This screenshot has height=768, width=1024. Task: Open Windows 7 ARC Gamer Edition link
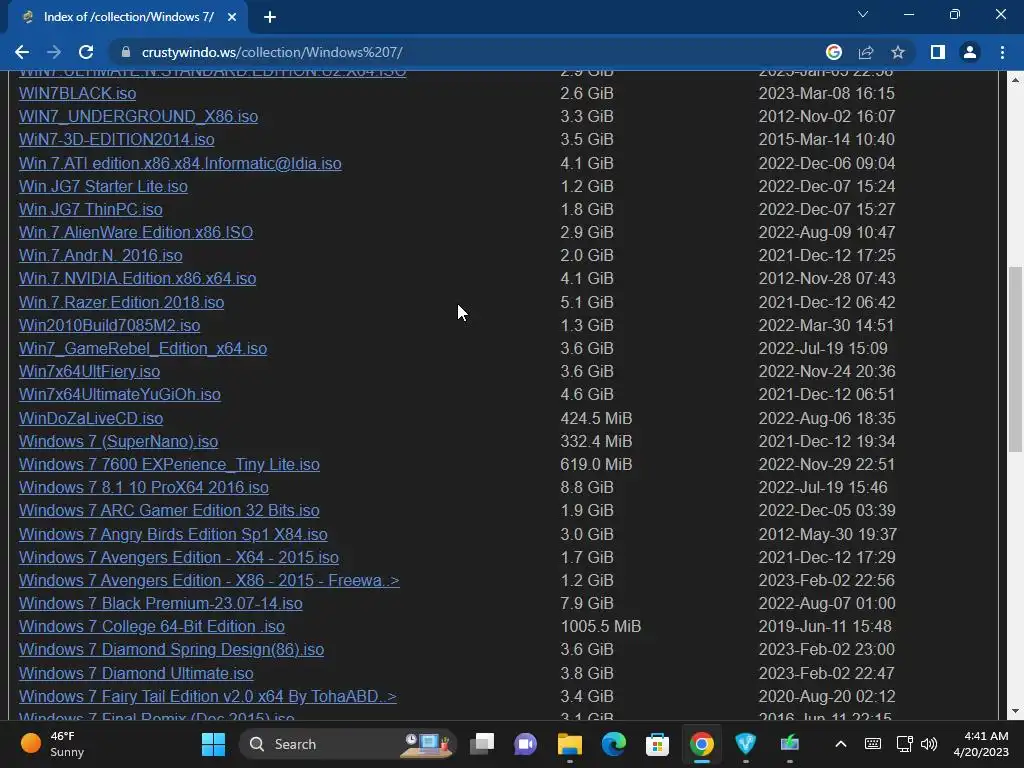click(x=169, y=510)
